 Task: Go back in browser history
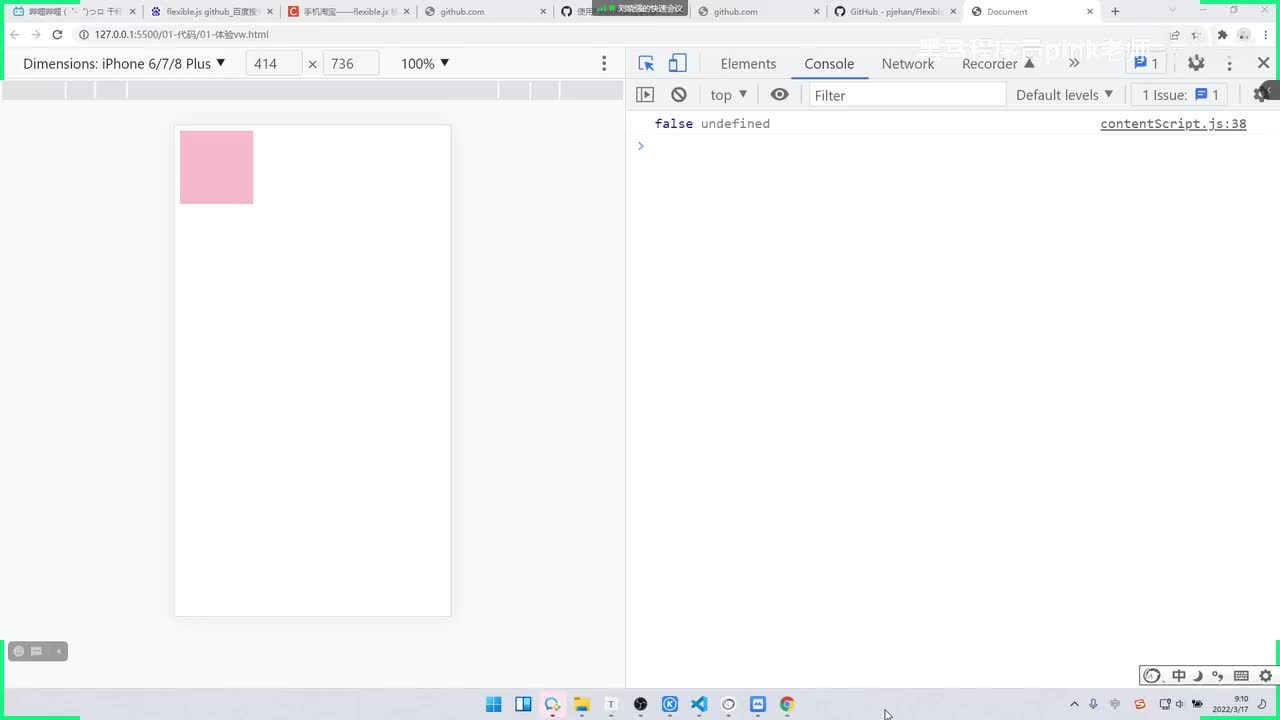point(14,34)
